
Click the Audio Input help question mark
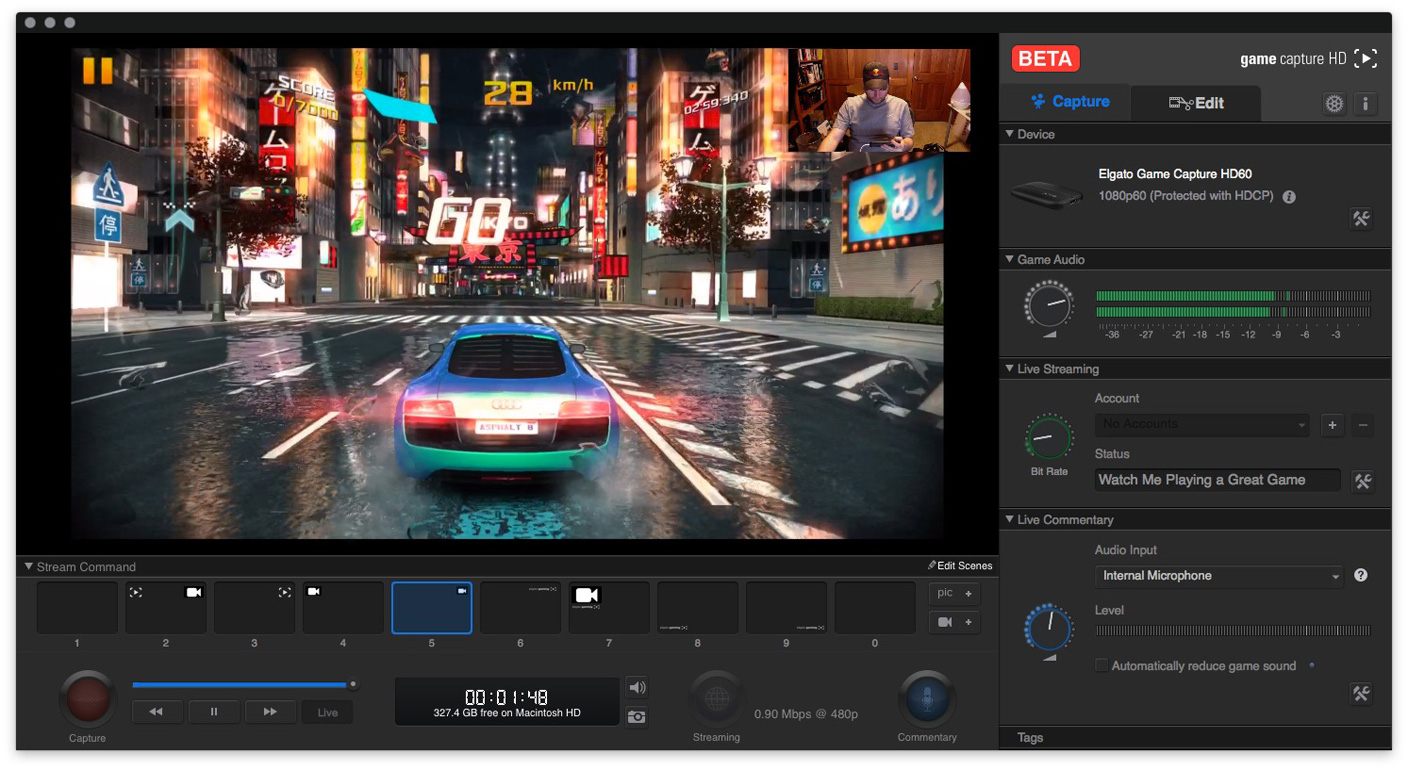(1360, 575)
